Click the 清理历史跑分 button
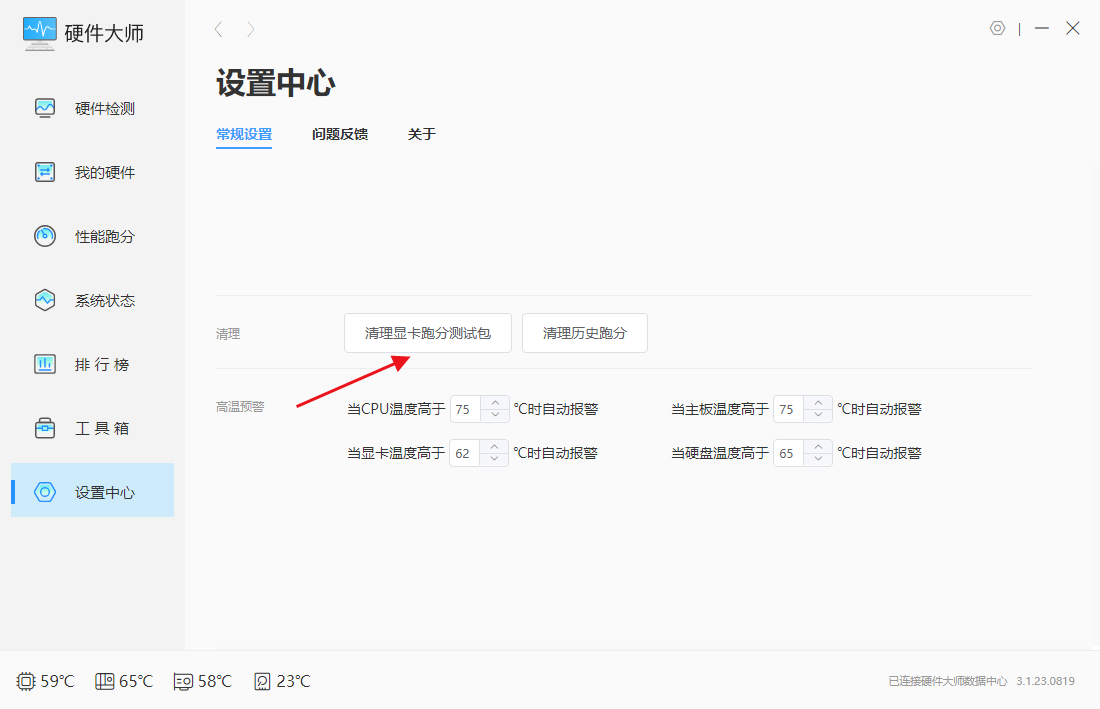 pyautogui.click(x=585, y=333)
